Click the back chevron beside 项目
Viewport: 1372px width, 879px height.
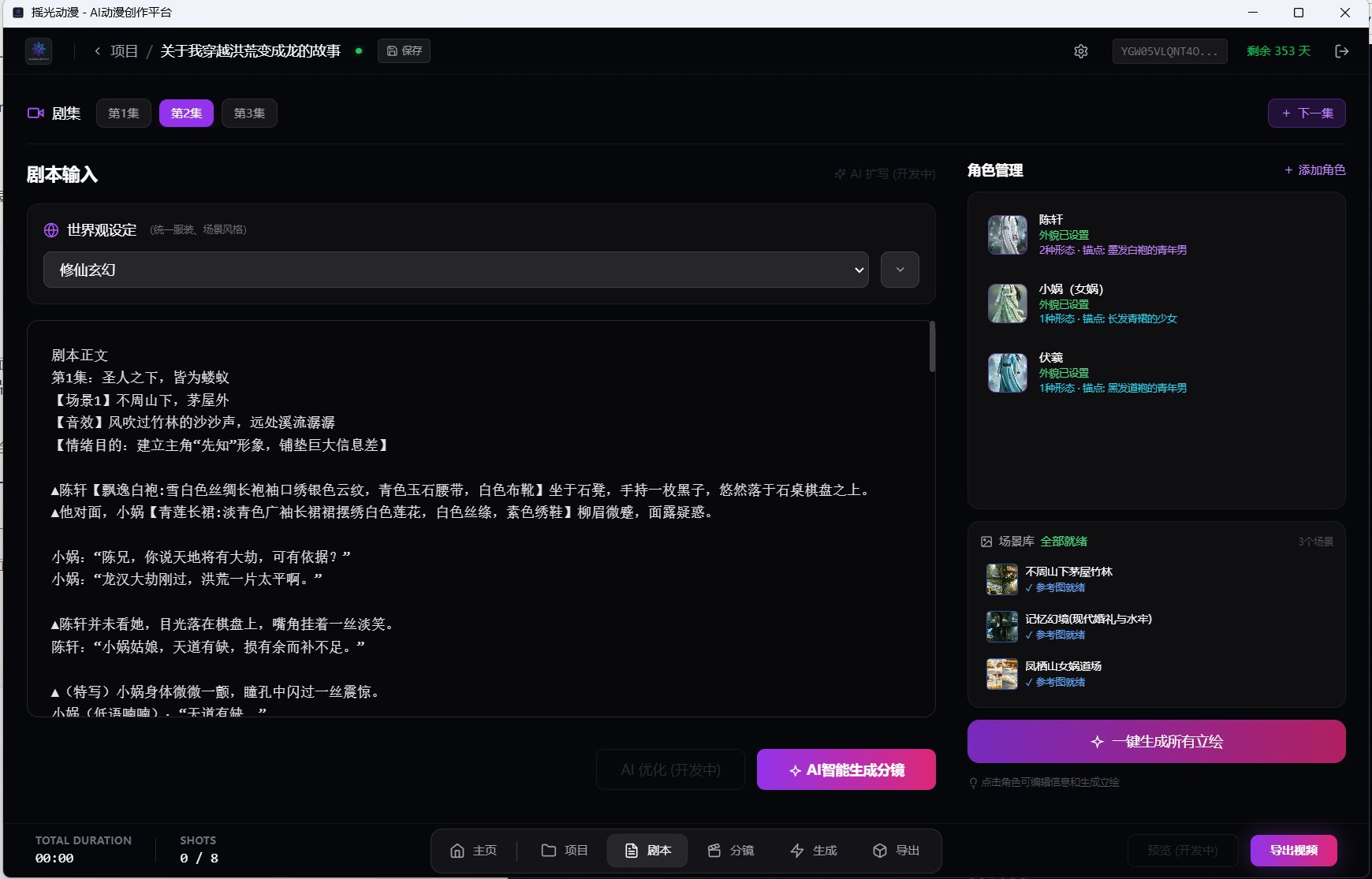point(97,51)
